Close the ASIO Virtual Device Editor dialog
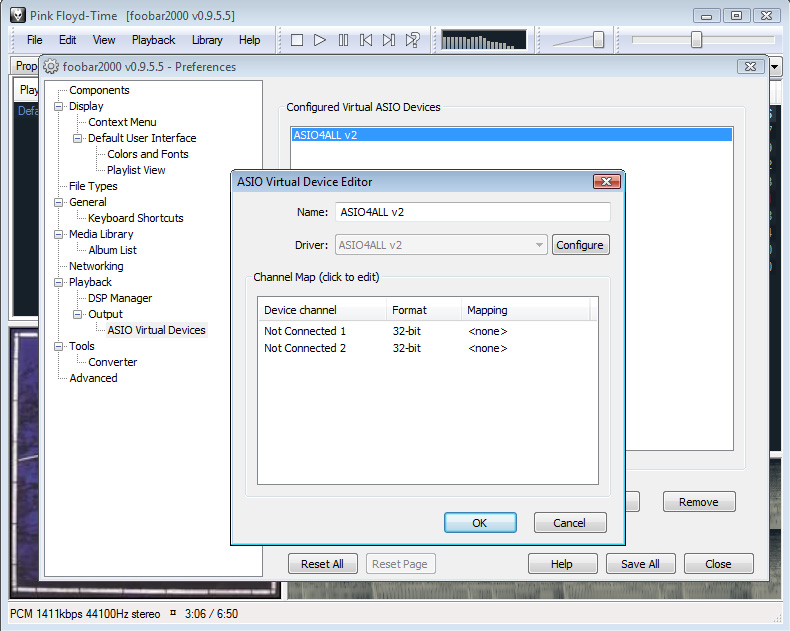The height and width of the screenshot is (631, 790). tap(607, 182)
